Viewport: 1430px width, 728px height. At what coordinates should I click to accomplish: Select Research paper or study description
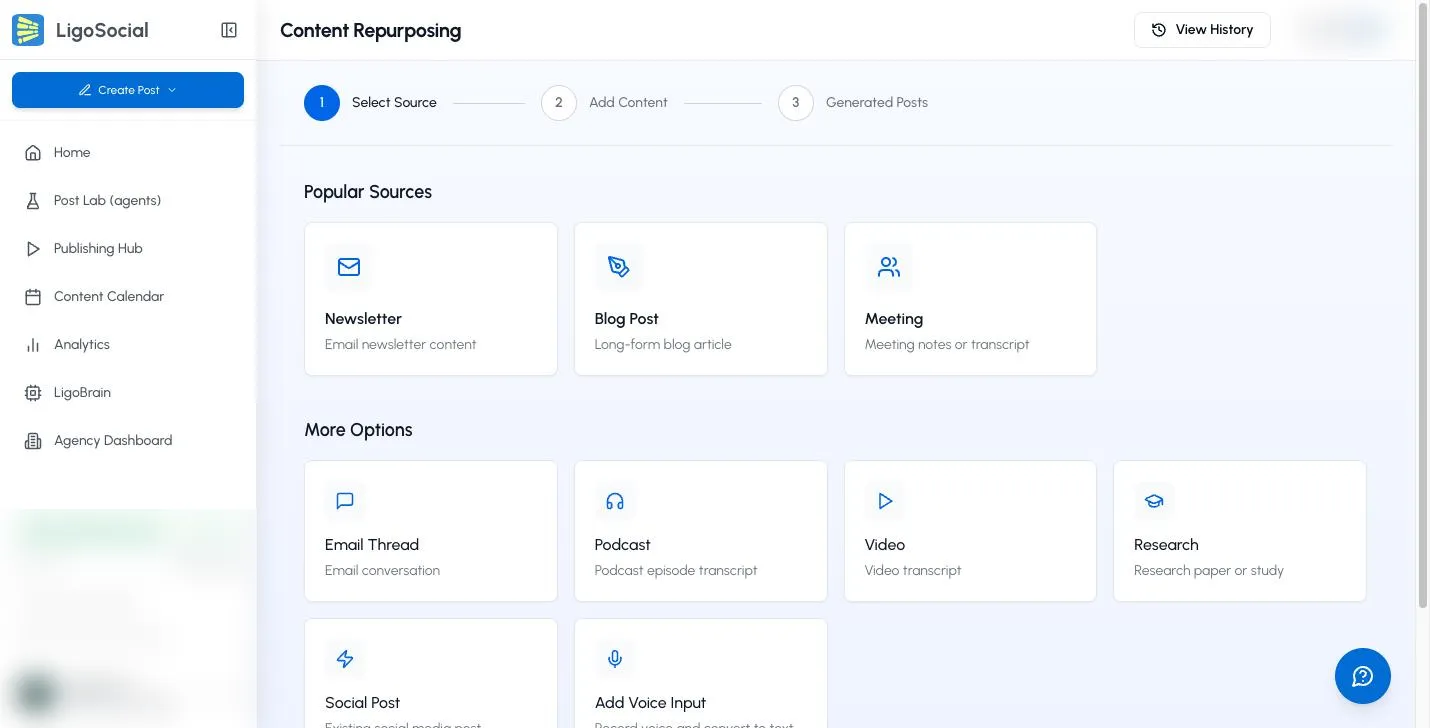pos(1209,571)
